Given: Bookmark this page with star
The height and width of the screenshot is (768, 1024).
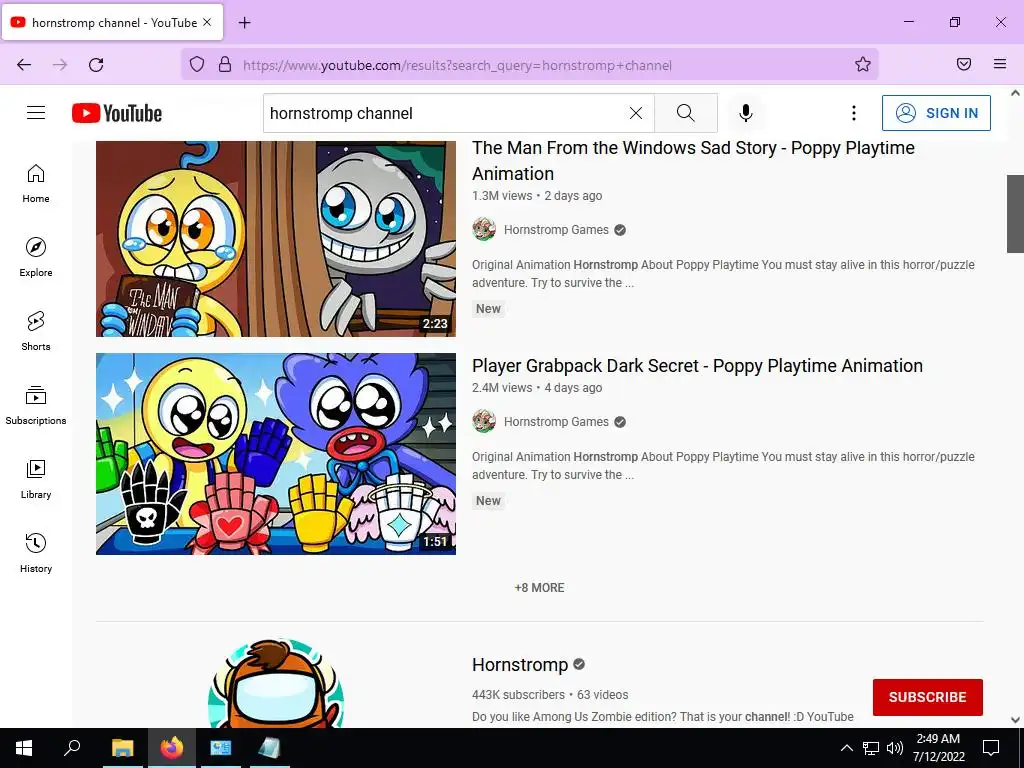Looking at the screenshot, I should 863,65.
